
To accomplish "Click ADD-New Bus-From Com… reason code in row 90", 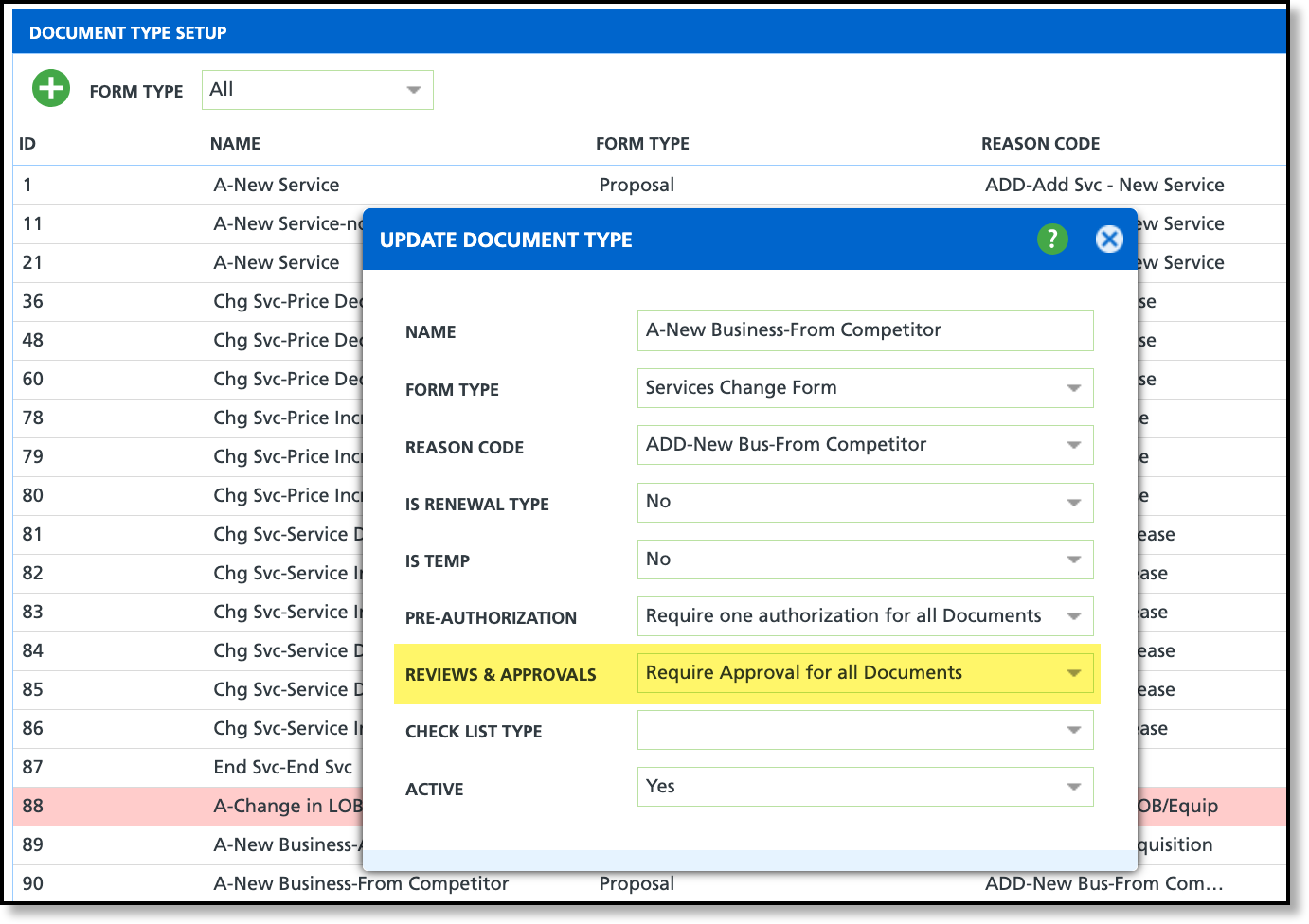I will [1104, 883].
